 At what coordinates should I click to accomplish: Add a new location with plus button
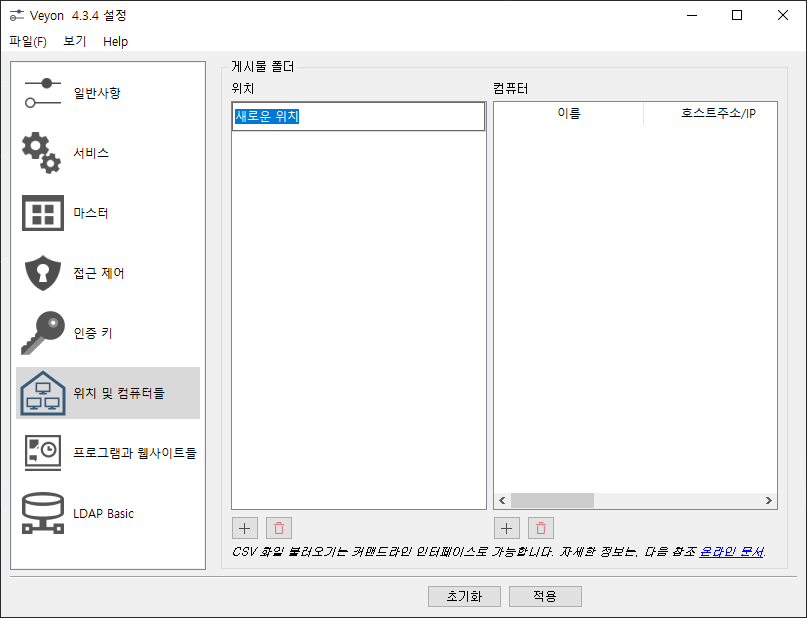pyautogui.click(x=245, y=528)
